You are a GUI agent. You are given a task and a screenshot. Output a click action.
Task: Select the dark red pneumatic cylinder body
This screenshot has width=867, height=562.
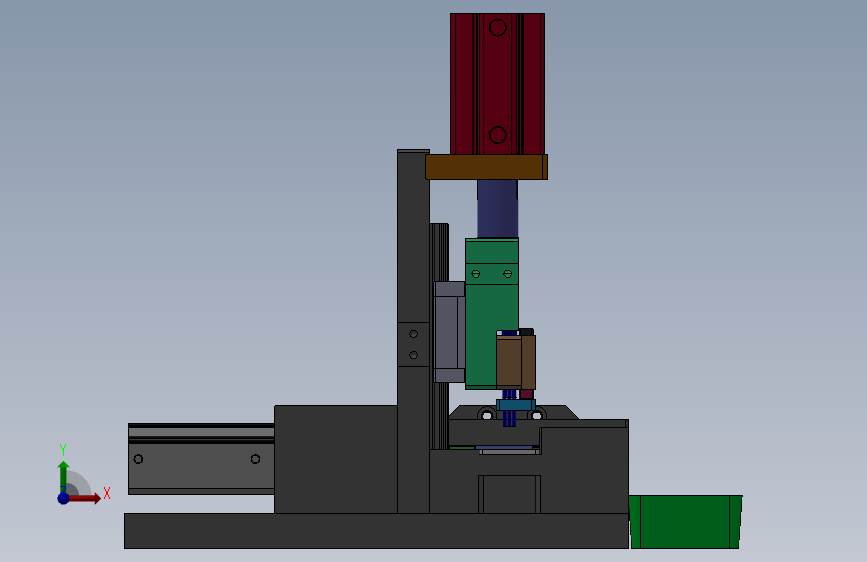coord(498,84)
